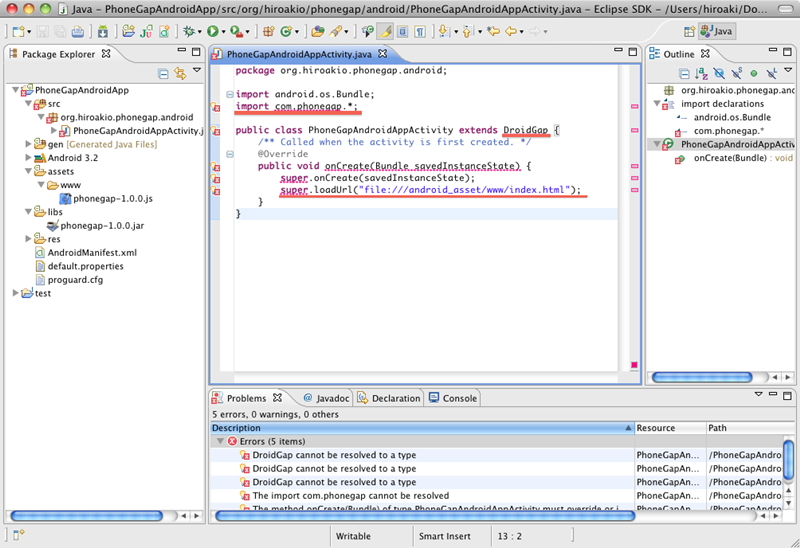Collapse all in Outline toolbar
Viewport: 800px width, 548px height.
point(684,74)
